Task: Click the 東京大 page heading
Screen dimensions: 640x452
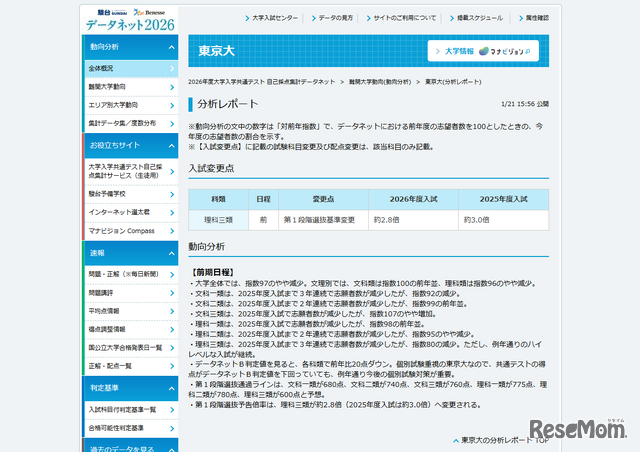Action: [216, 51]
